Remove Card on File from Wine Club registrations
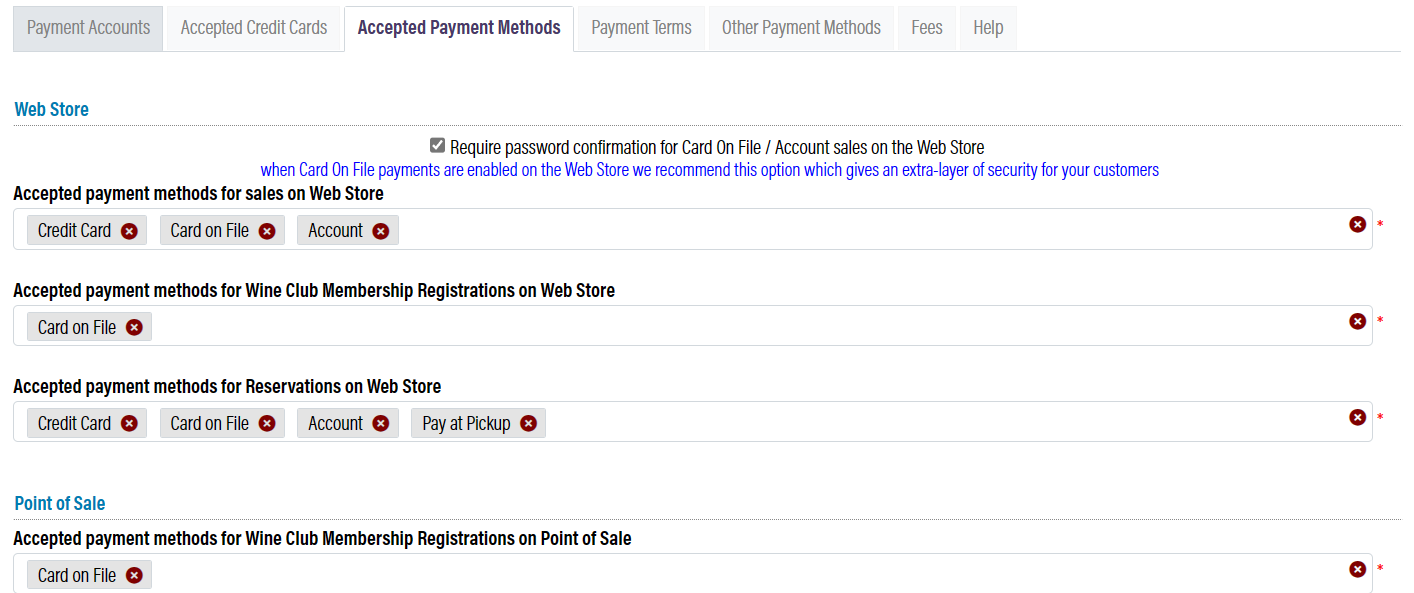Screen dimensions: 1414x593 pyautogui.click(x=133, y=326)
